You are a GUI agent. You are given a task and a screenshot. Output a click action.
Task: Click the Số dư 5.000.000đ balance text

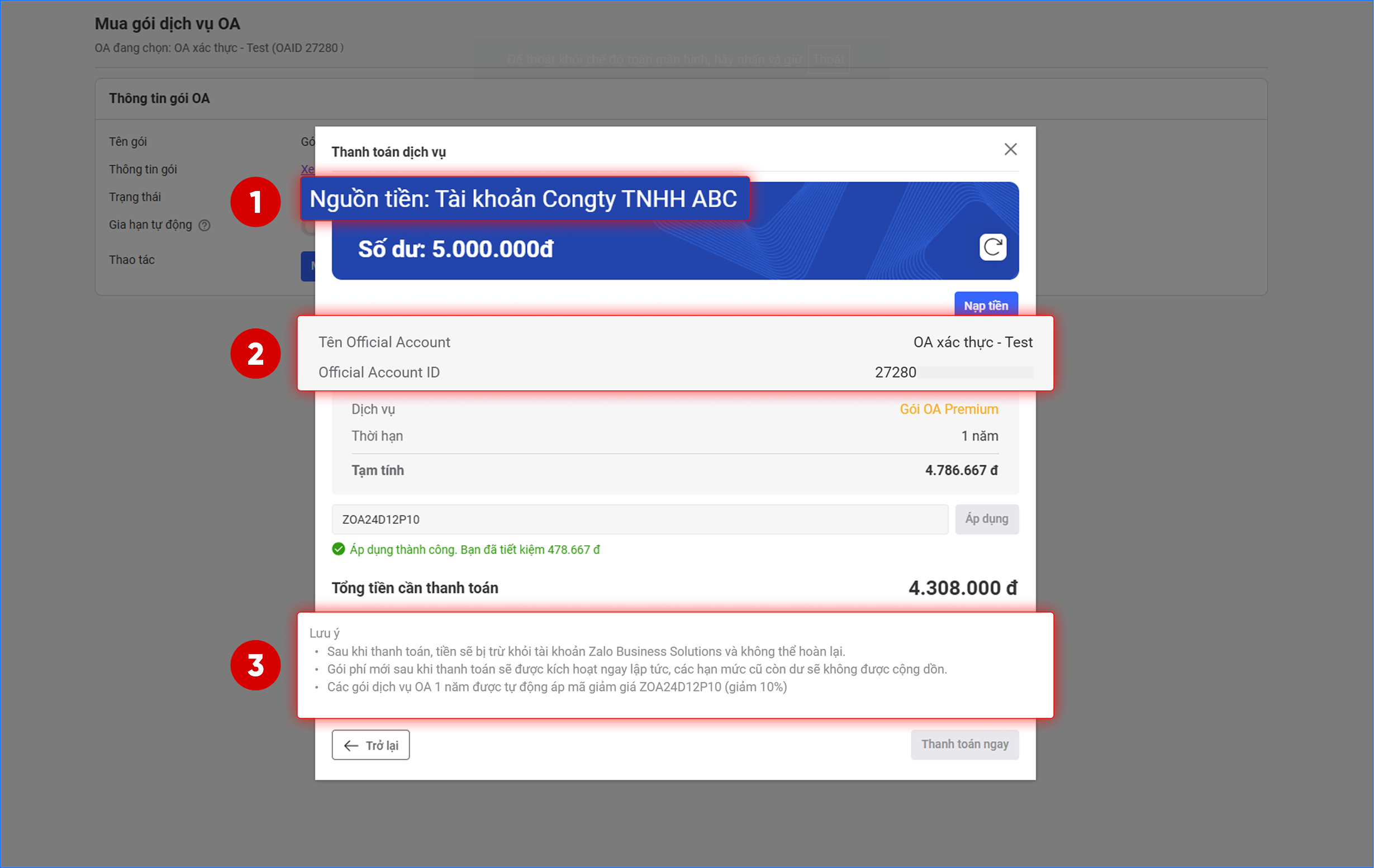click(455, 249)
